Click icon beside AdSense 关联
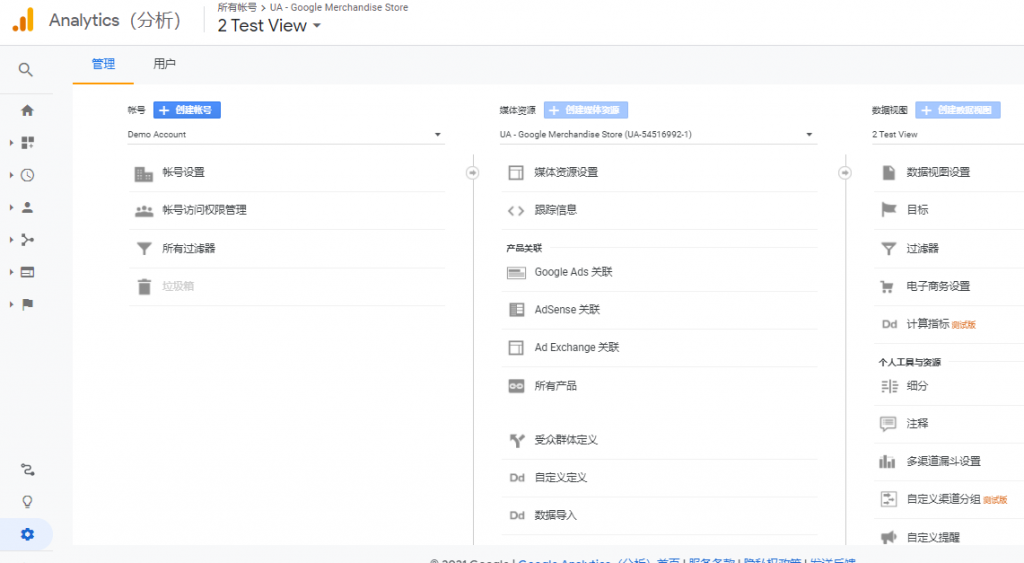The image size is (1024, 563). 517,310
